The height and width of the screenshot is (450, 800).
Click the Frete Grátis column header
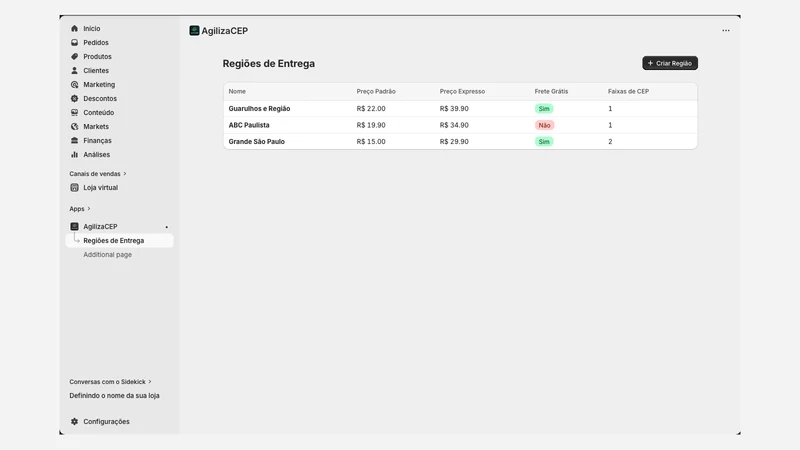click(x=551, y=91)
